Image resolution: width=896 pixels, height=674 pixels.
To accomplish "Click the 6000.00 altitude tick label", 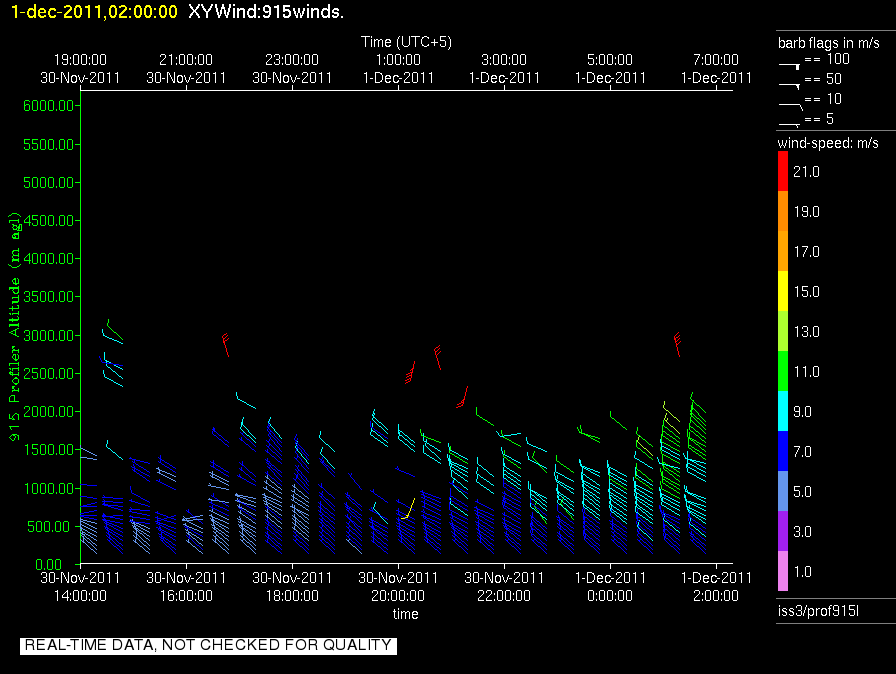I will [x=49, y=106].
